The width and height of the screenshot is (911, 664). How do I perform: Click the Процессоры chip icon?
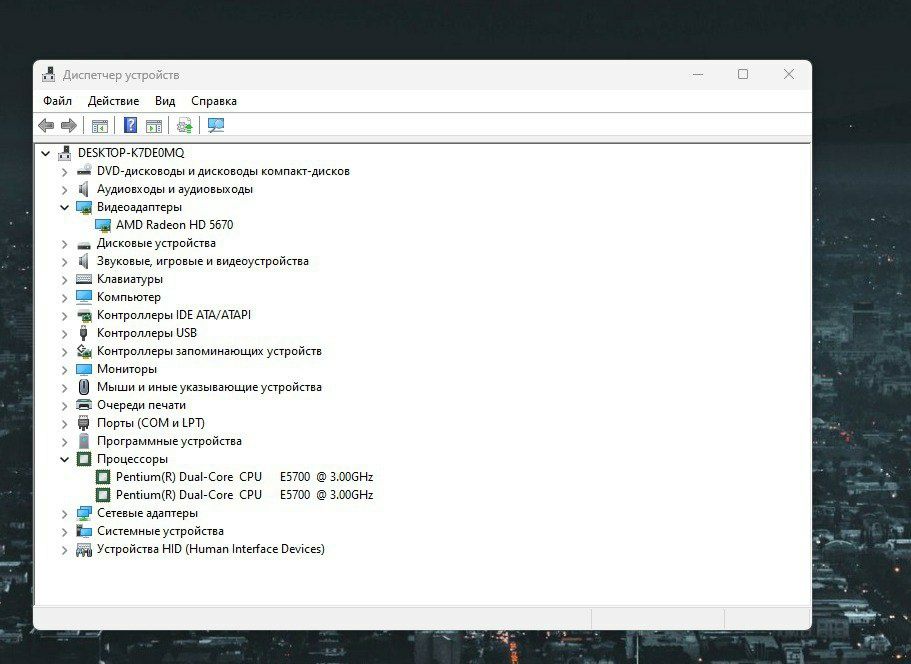pyautogui.click(x=84, y=459)
